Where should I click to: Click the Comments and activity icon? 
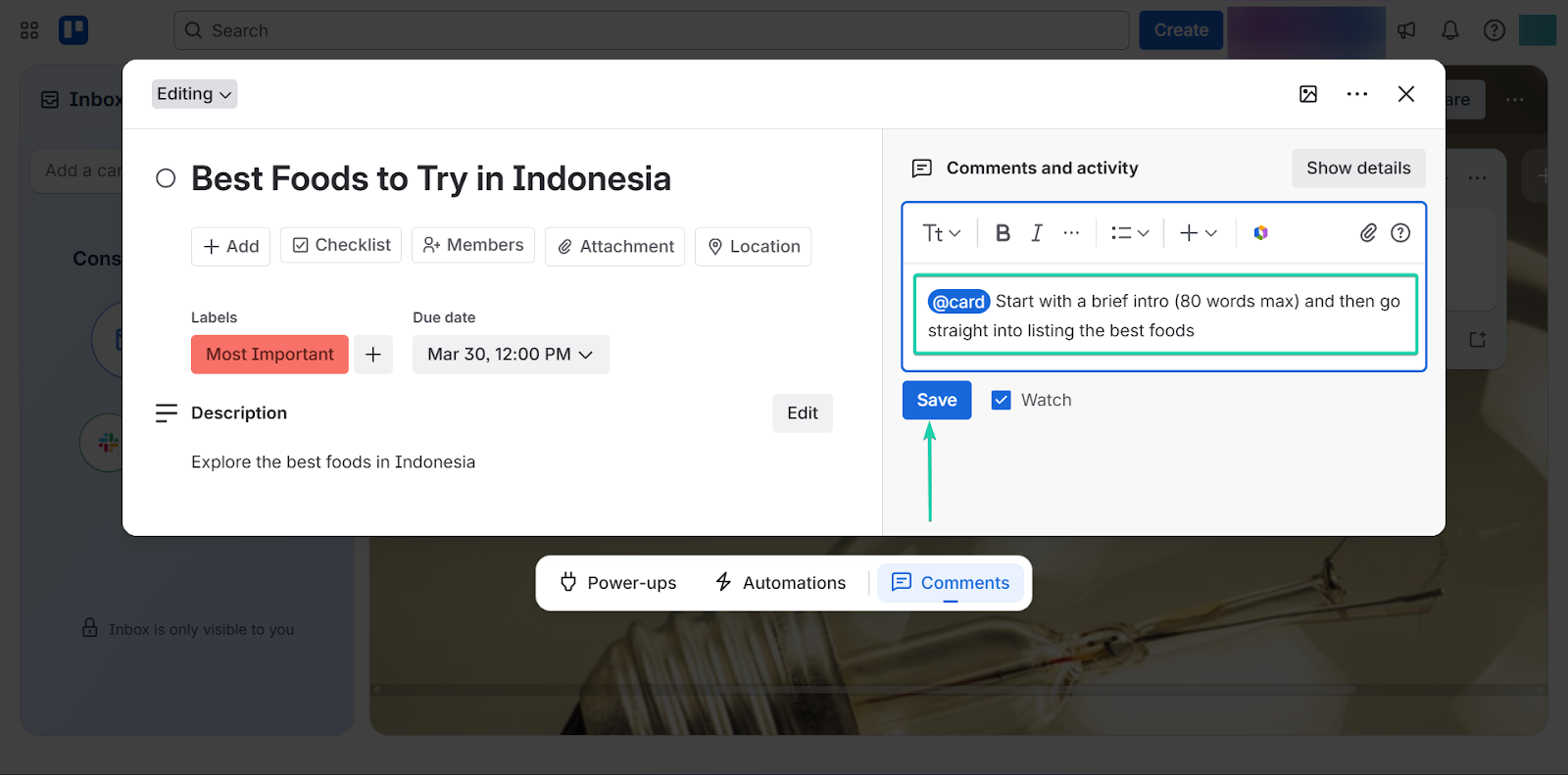click(922, 169)
